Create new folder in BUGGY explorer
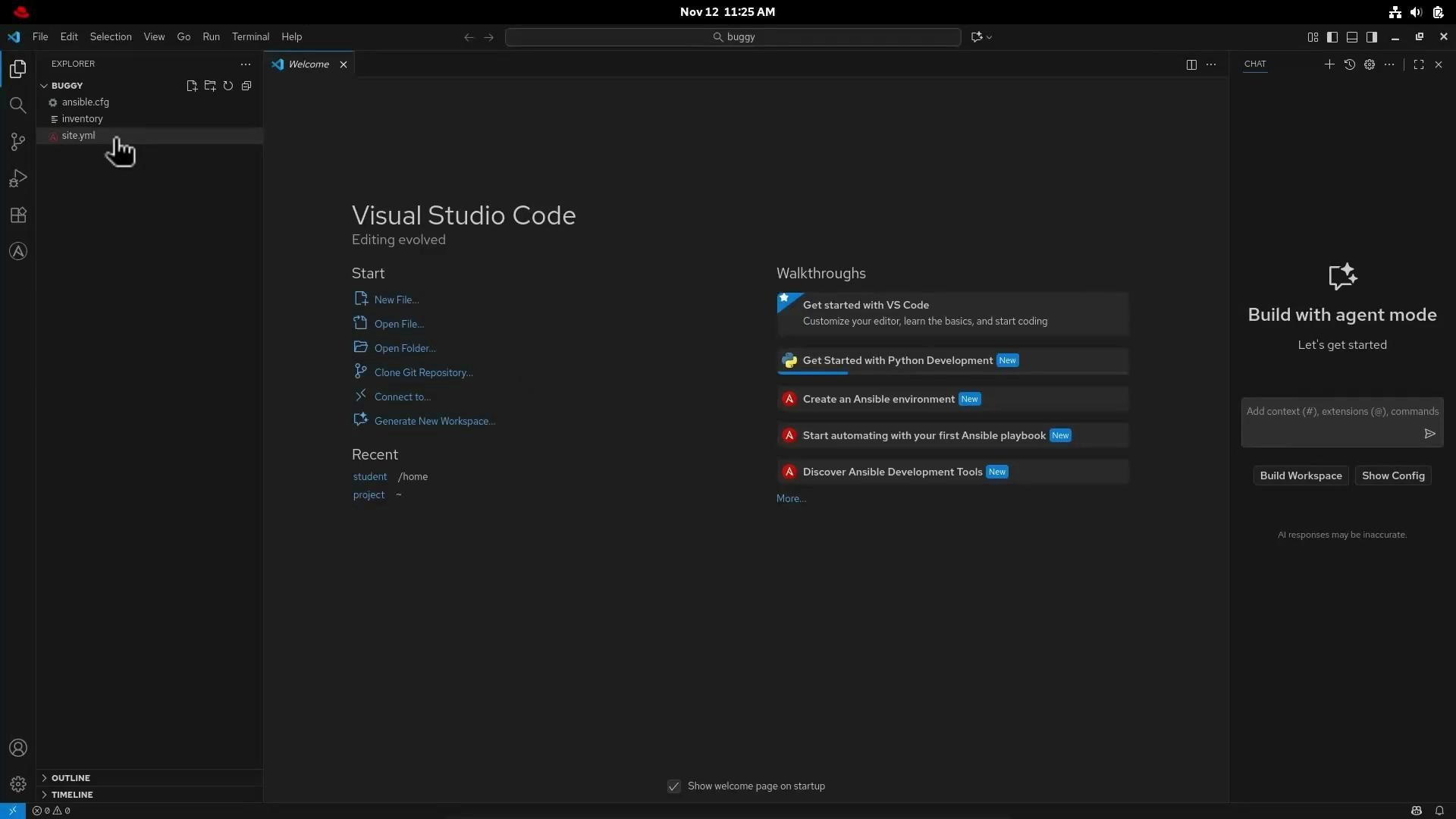Screen dimensions: 1456x819 coord(210,86)
